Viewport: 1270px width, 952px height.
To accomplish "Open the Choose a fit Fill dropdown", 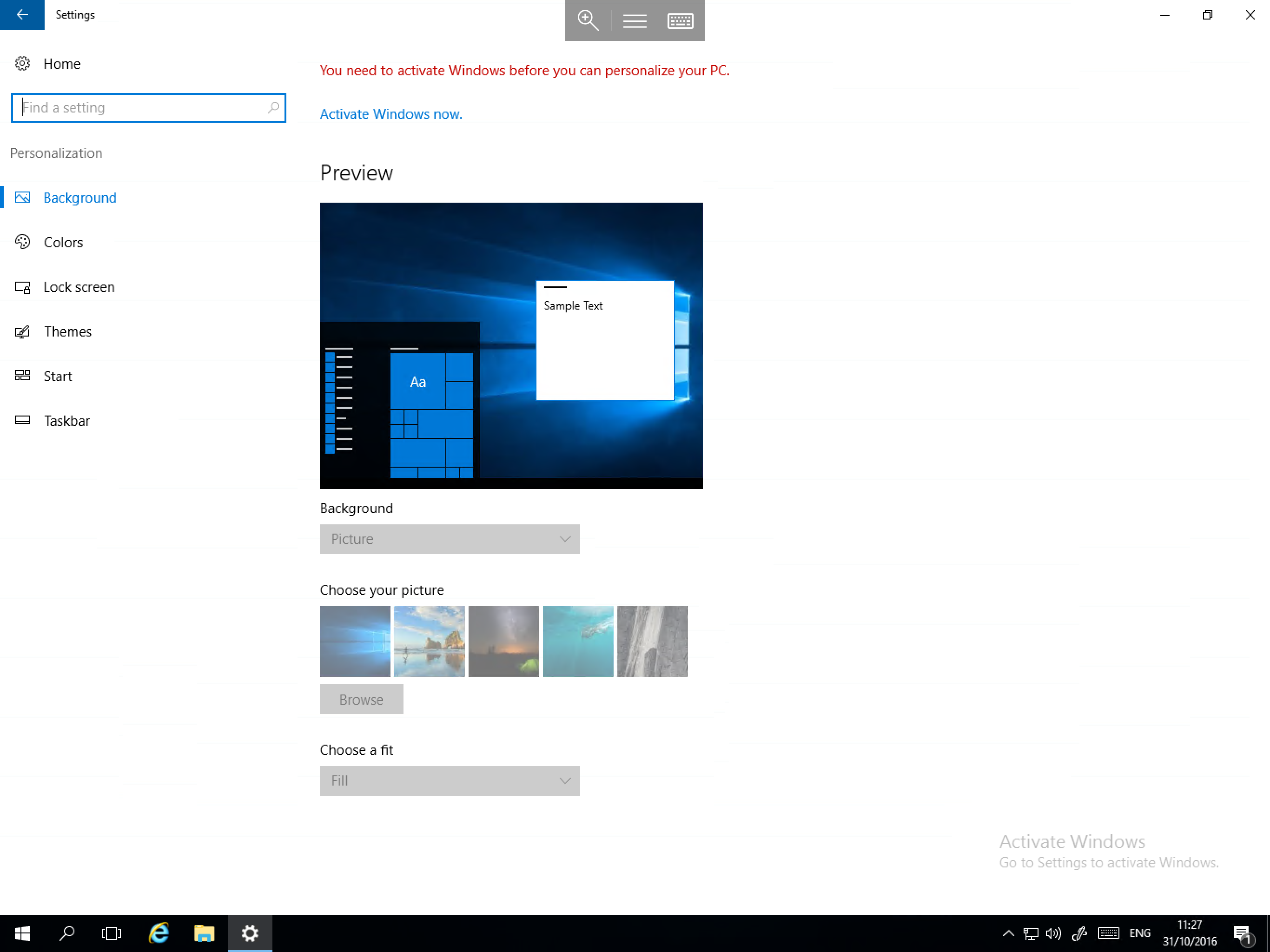I will [450, 780].
